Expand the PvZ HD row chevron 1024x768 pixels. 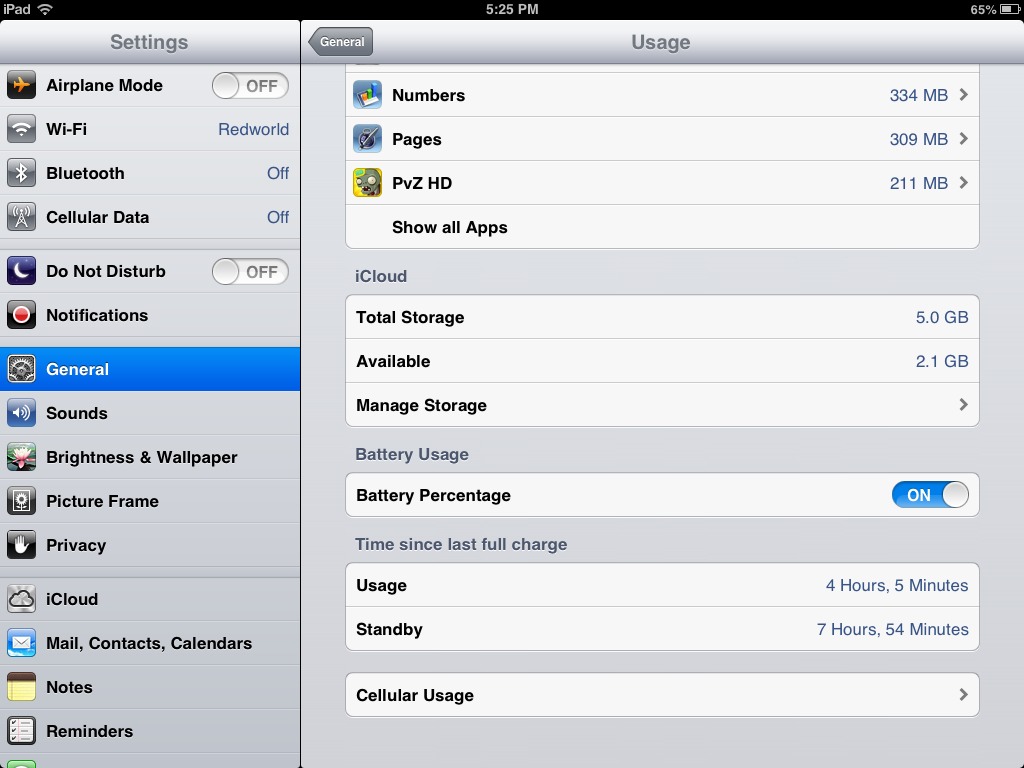point(963,183)
